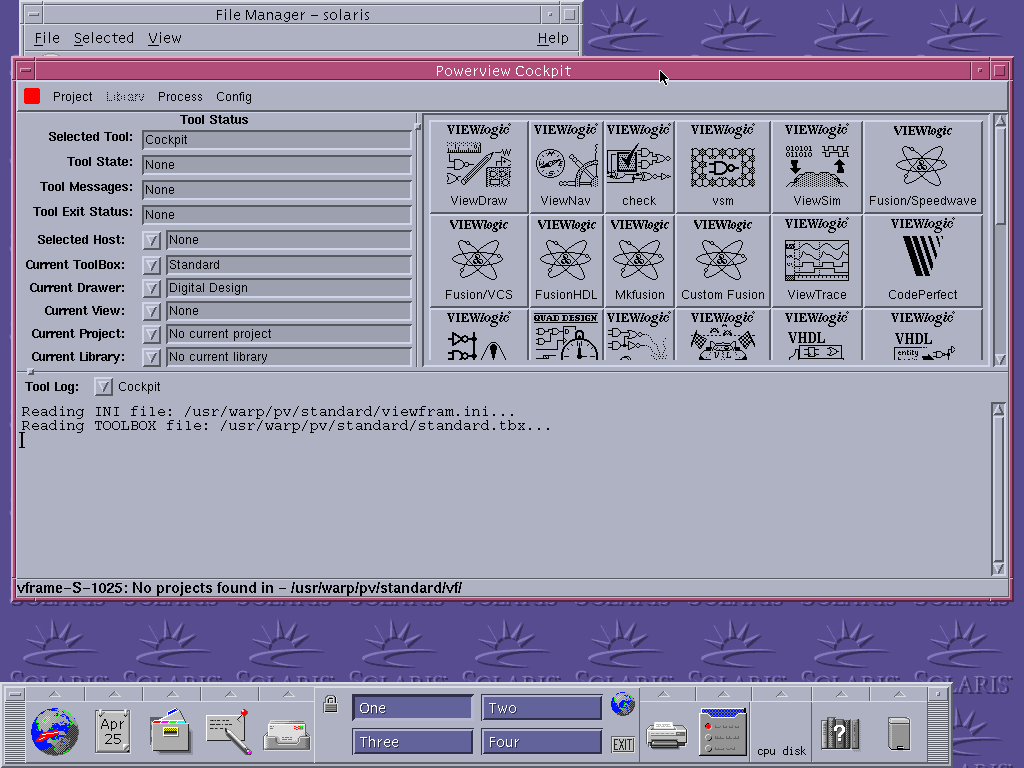Switch to workspace Two

click(x=541, y=708)
